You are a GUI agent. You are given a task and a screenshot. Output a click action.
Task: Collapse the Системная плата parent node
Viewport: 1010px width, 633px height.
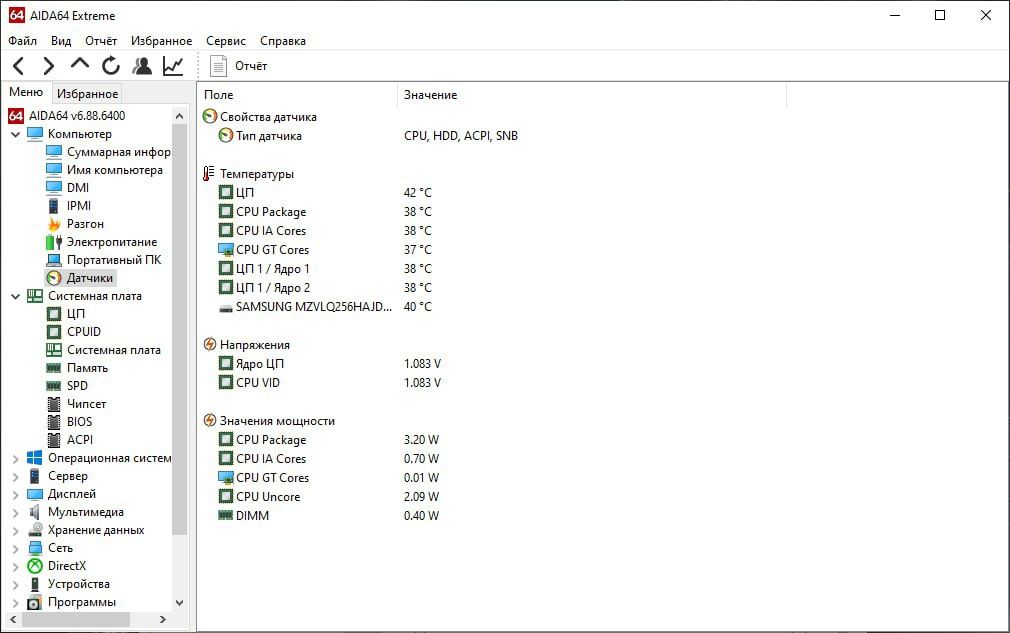point(15,296)
